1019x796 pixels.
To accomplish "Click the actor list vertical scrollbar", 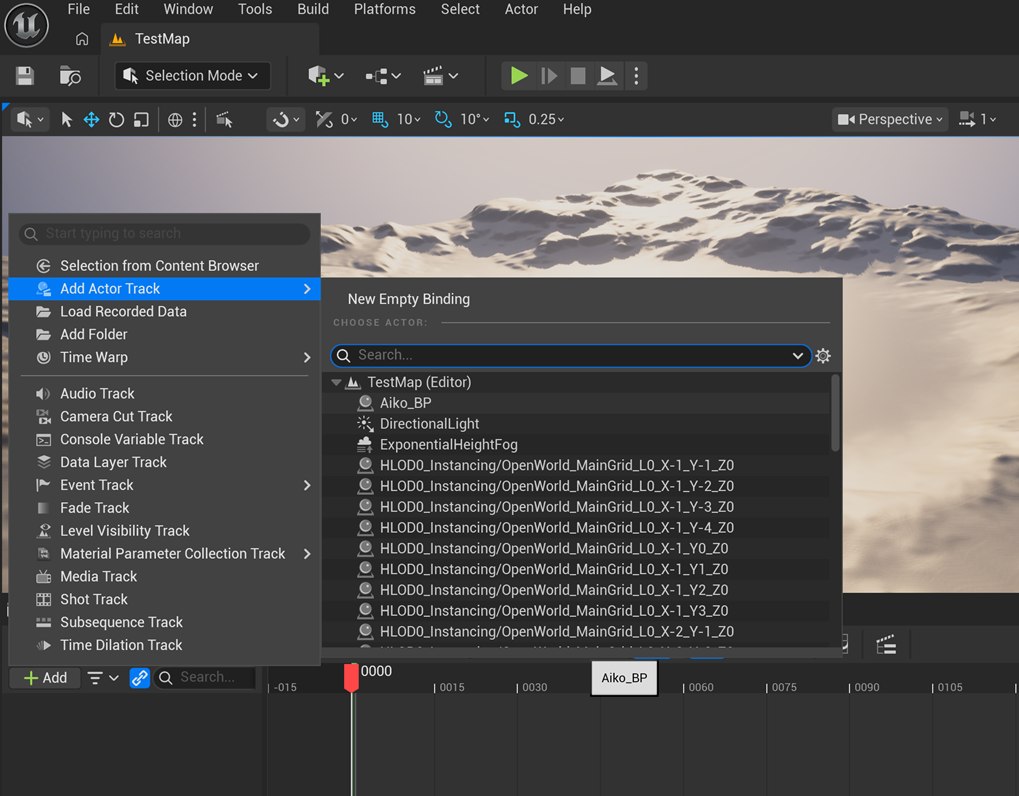I will (x=835, y=413).
